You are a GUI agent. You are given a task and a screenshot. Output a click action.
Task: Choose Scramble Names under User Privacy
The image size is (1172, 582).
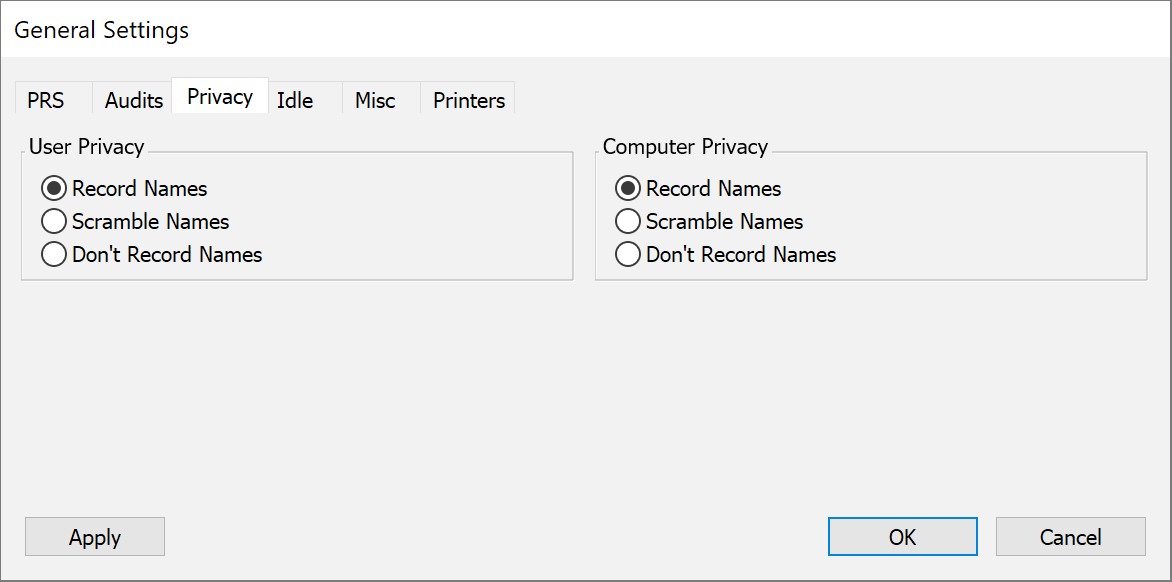point(54,222)
